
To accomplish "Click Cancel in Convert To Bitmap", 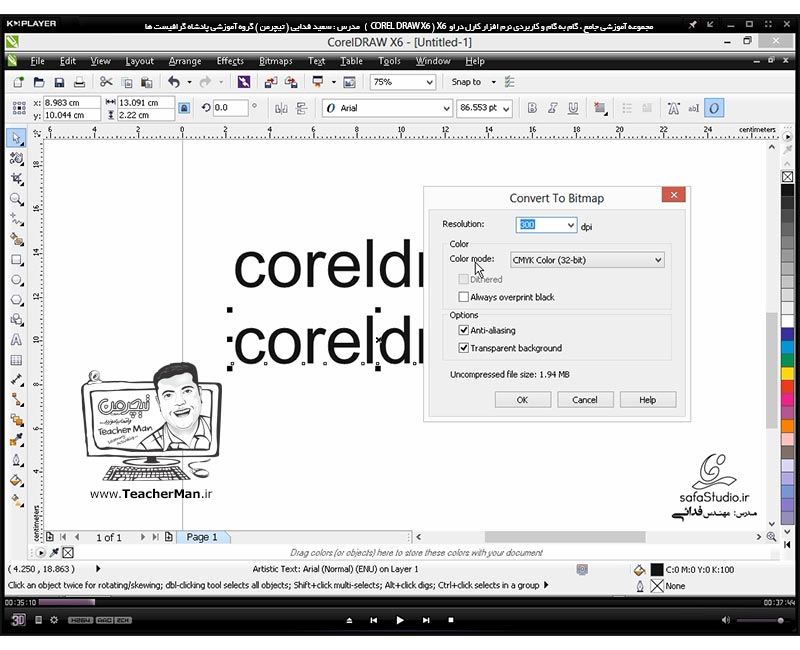I will tap(585, 399).
